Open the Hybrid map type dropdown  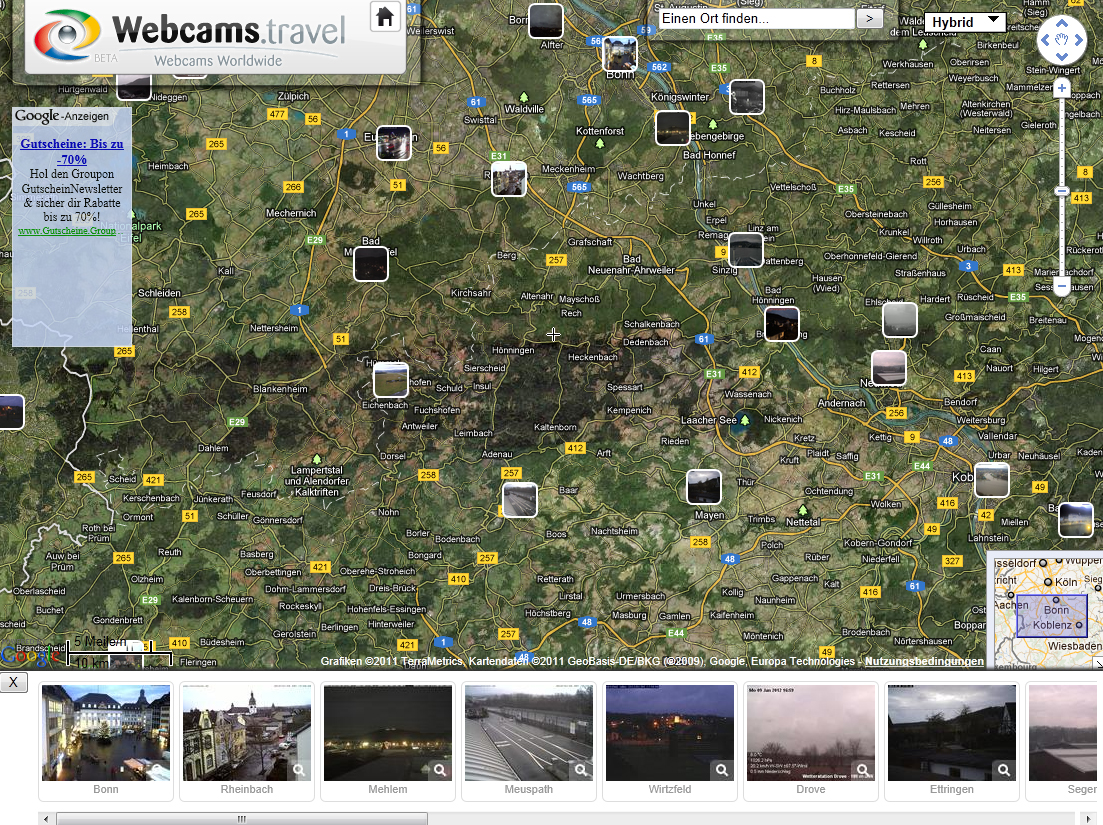coord(965,22)
